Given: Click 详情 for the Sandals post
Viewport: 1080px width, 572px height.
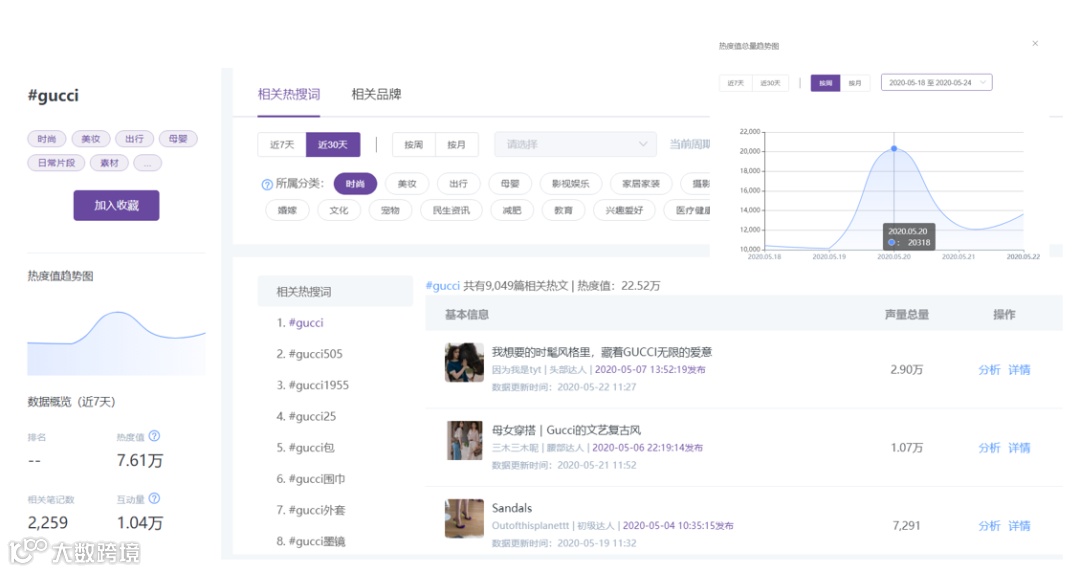Looking at the screenshot, I should 1019,526.
